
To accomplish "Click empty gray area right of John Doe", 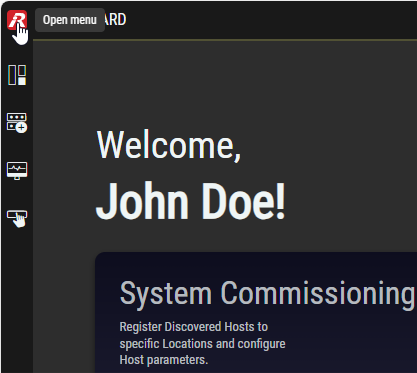I will tap(350, 201).
